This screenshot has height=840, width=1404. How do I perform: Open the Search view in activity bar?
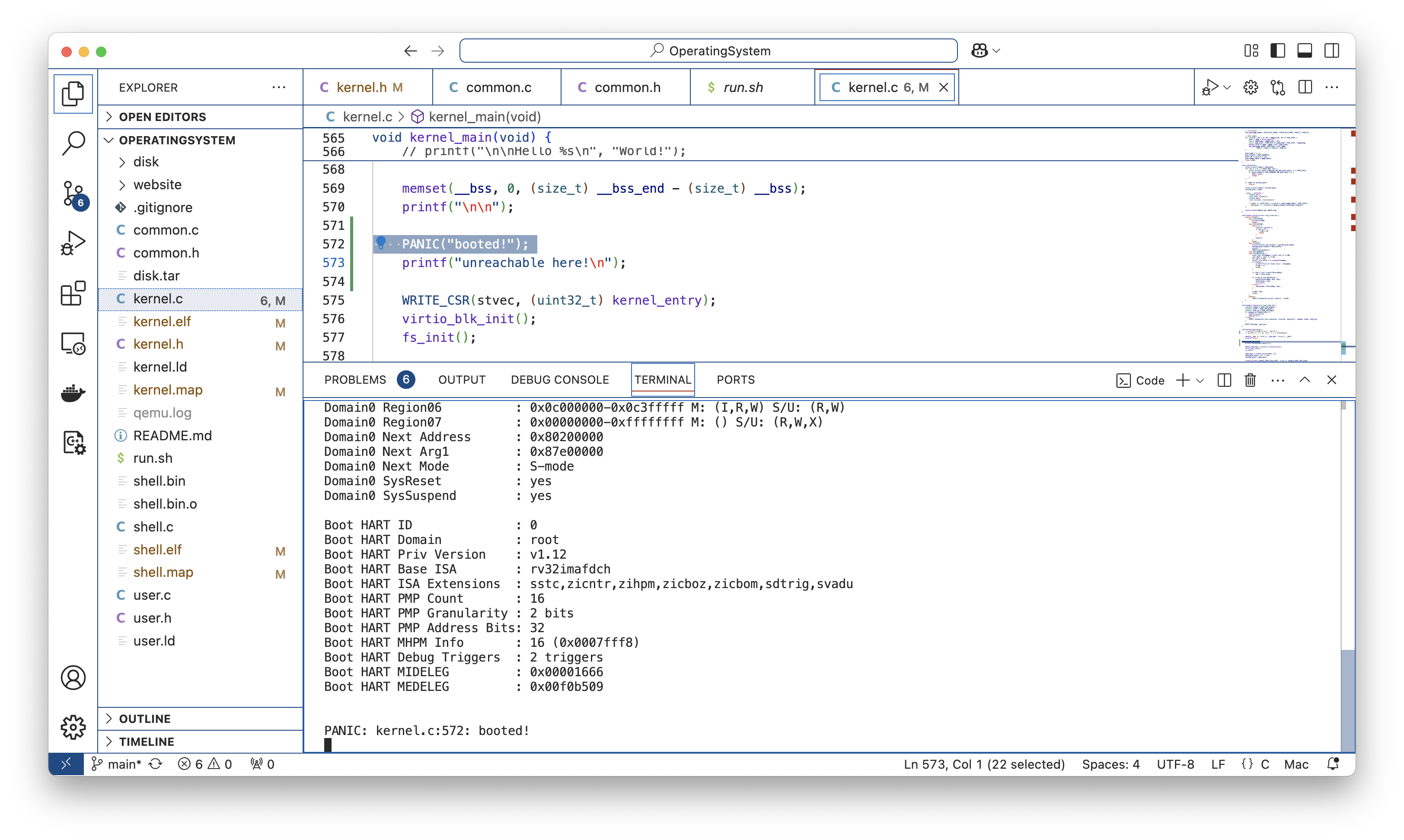pos(73,143)
